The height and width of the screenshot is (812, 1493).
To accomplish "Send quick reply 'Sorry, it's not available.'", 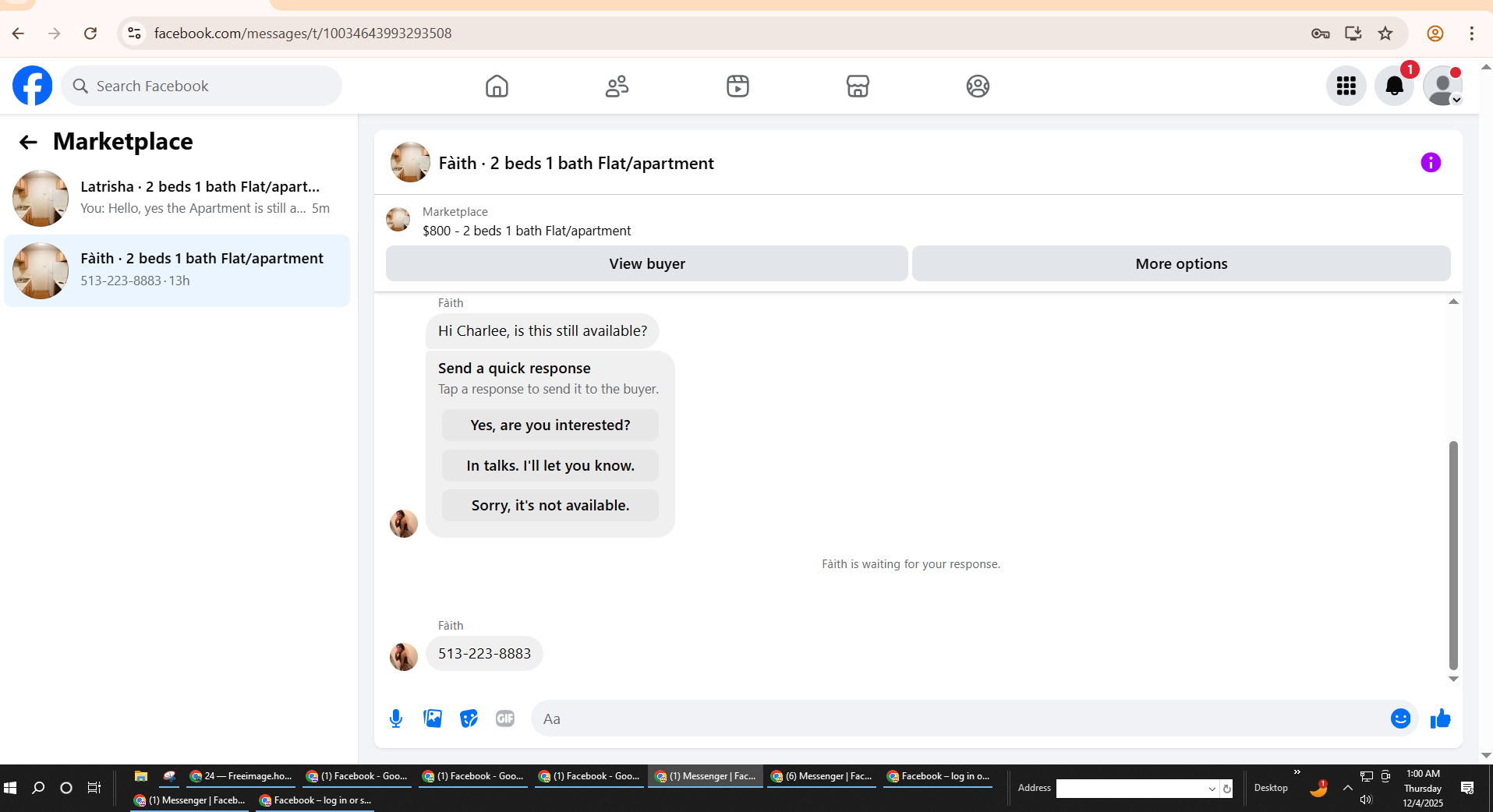I will (550, 506).
